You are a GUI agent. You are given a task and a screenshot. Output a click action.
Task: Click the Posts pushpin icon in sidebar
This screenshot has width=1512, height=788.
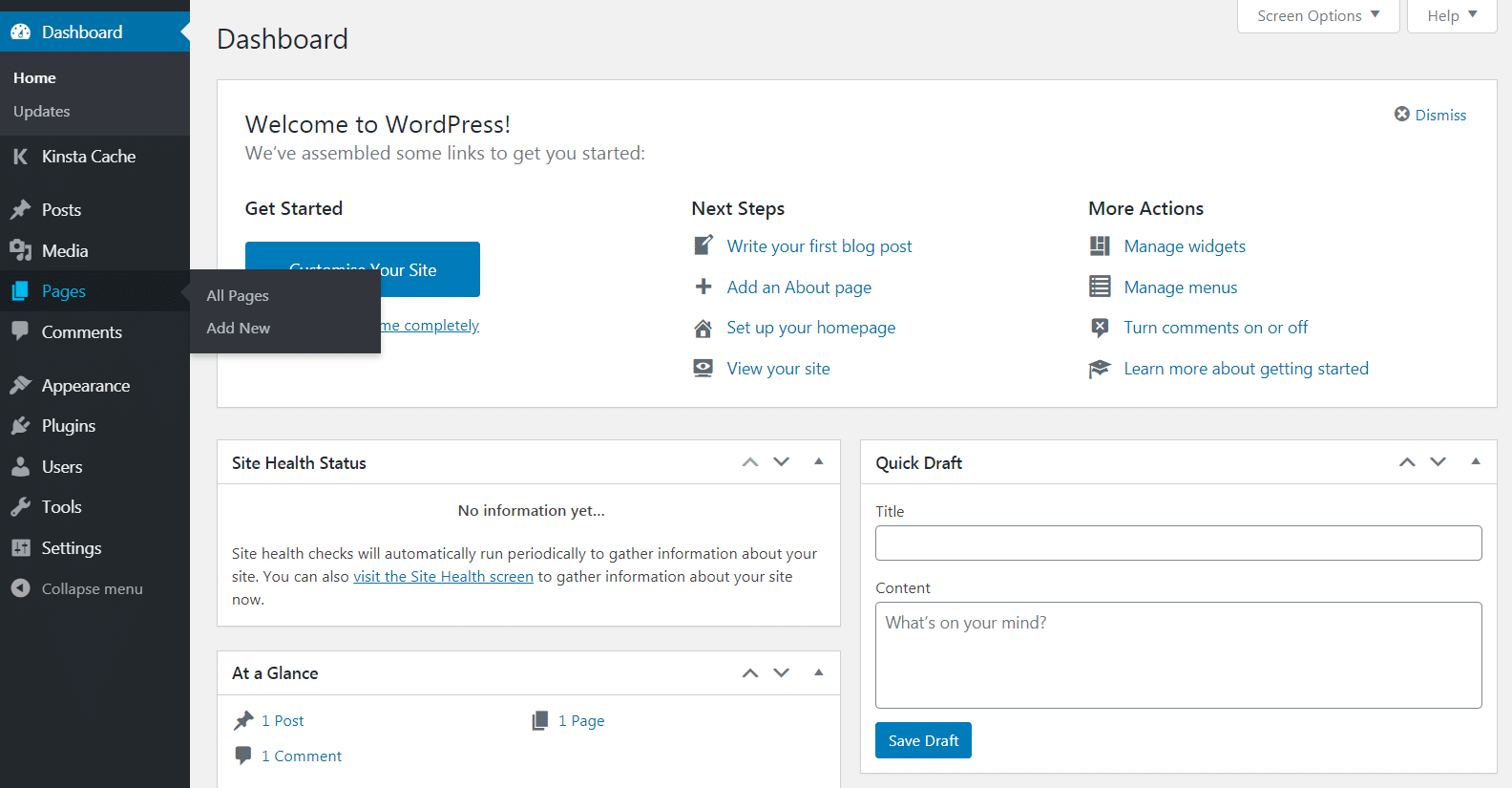pyautogui.click(x=20, y=209)
